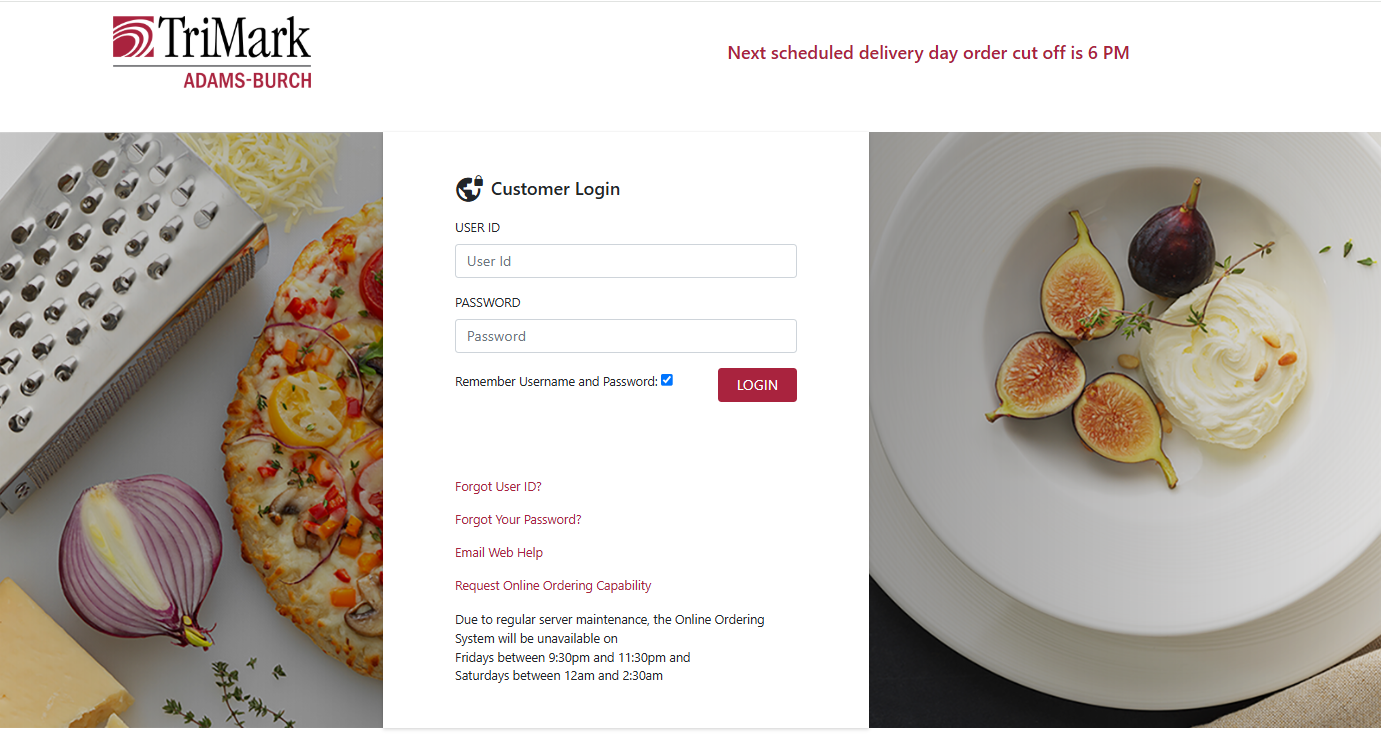Open the Forgot User ID? link
Screen dimensions: 1381x744
click(498, 487)
